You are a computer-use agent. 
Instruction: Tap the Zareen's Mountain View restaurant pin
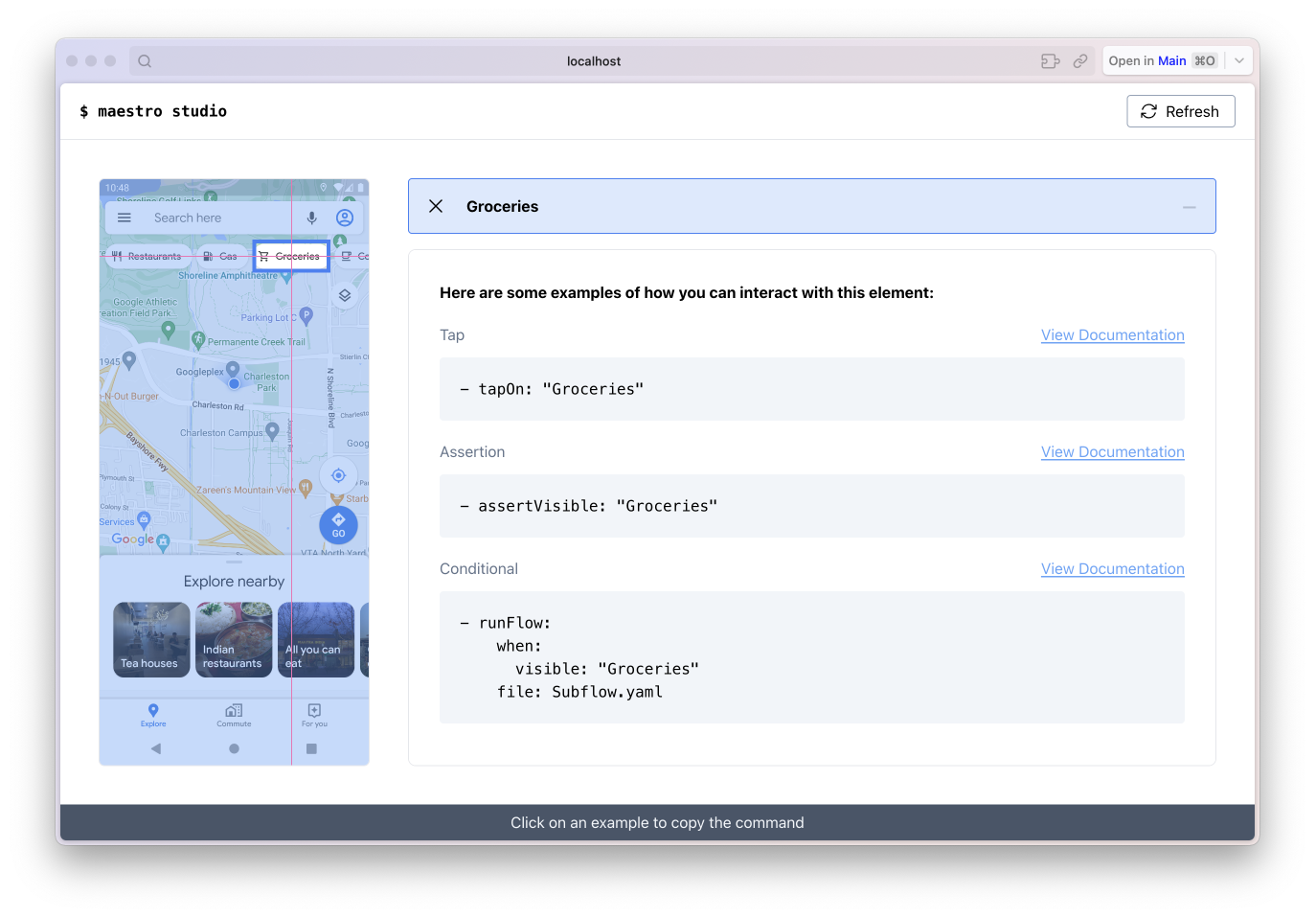point(306,488)
